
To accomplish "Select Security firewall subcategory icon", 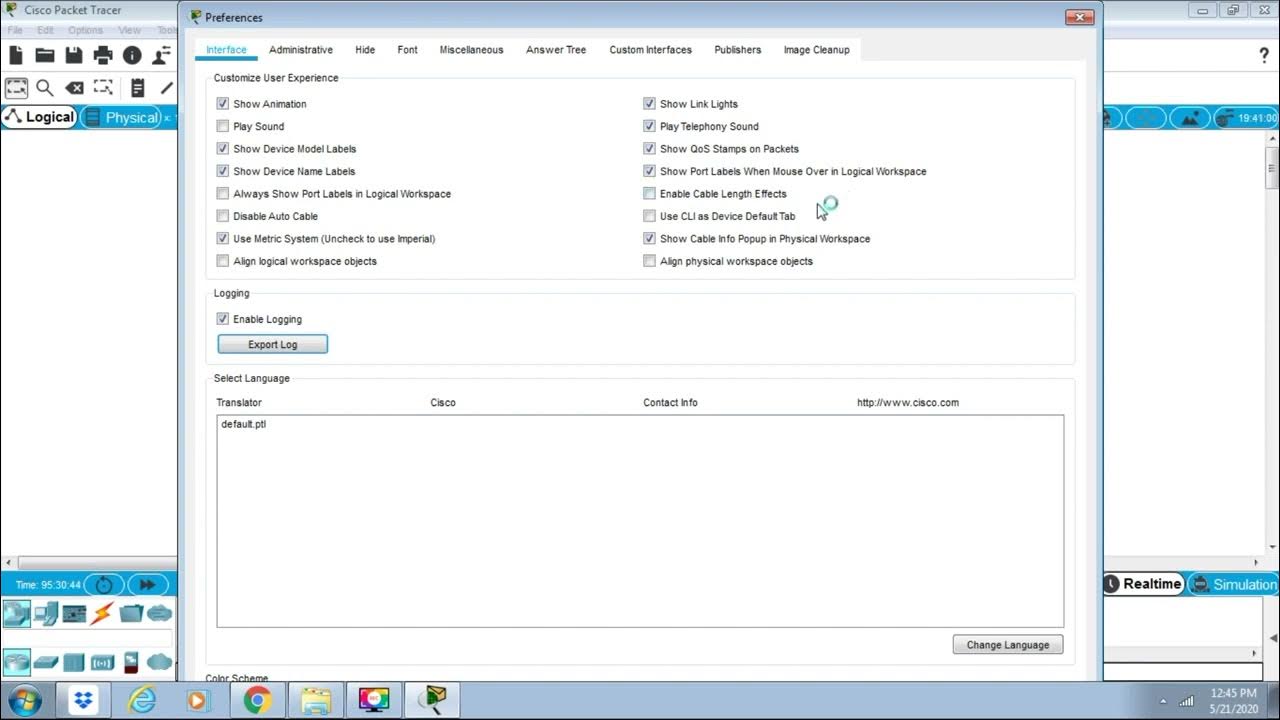I will coord(130,662).
